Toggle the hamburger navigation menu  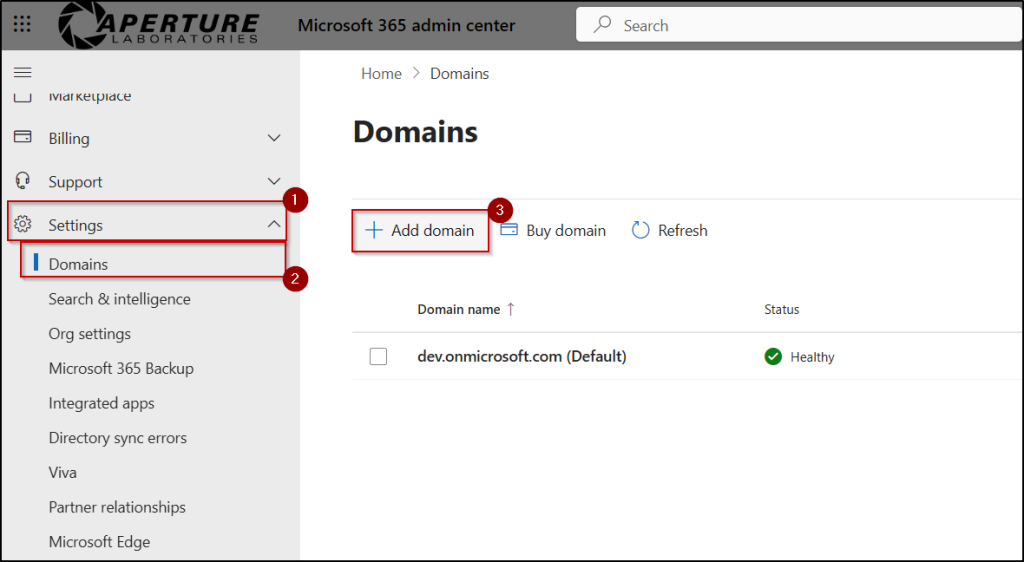point(22,72)
